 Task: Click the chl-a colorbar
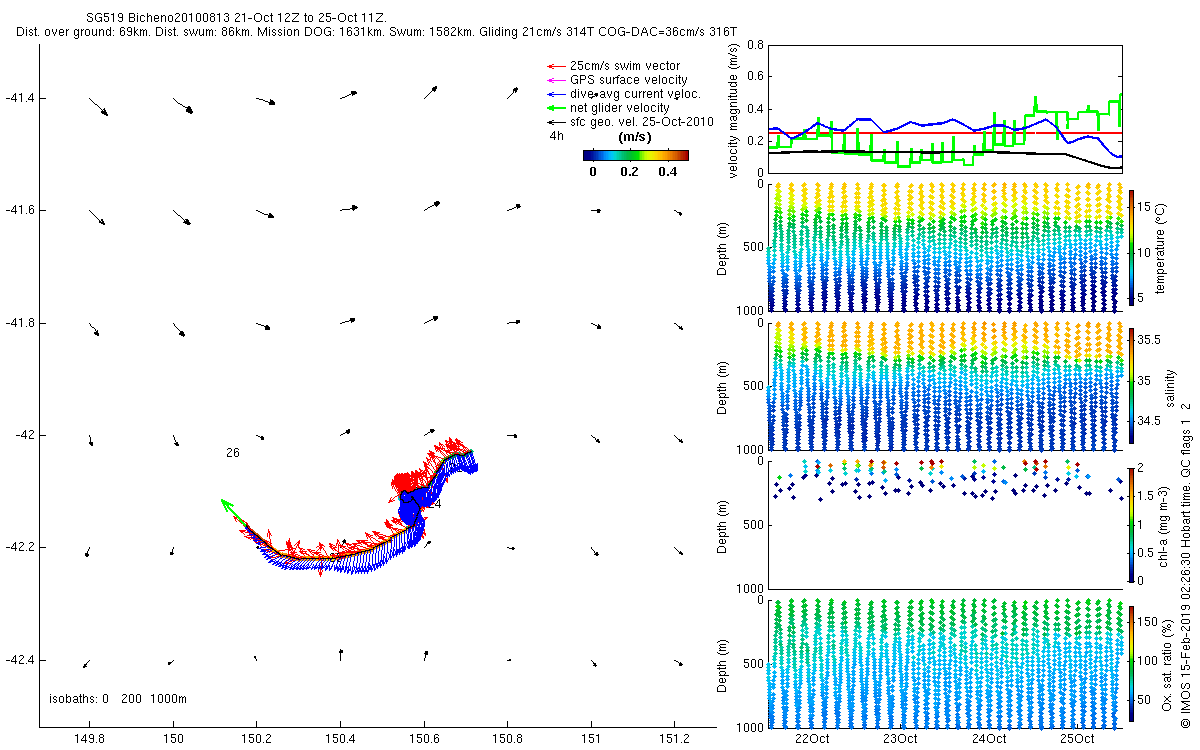click(x=1133, y=524)
